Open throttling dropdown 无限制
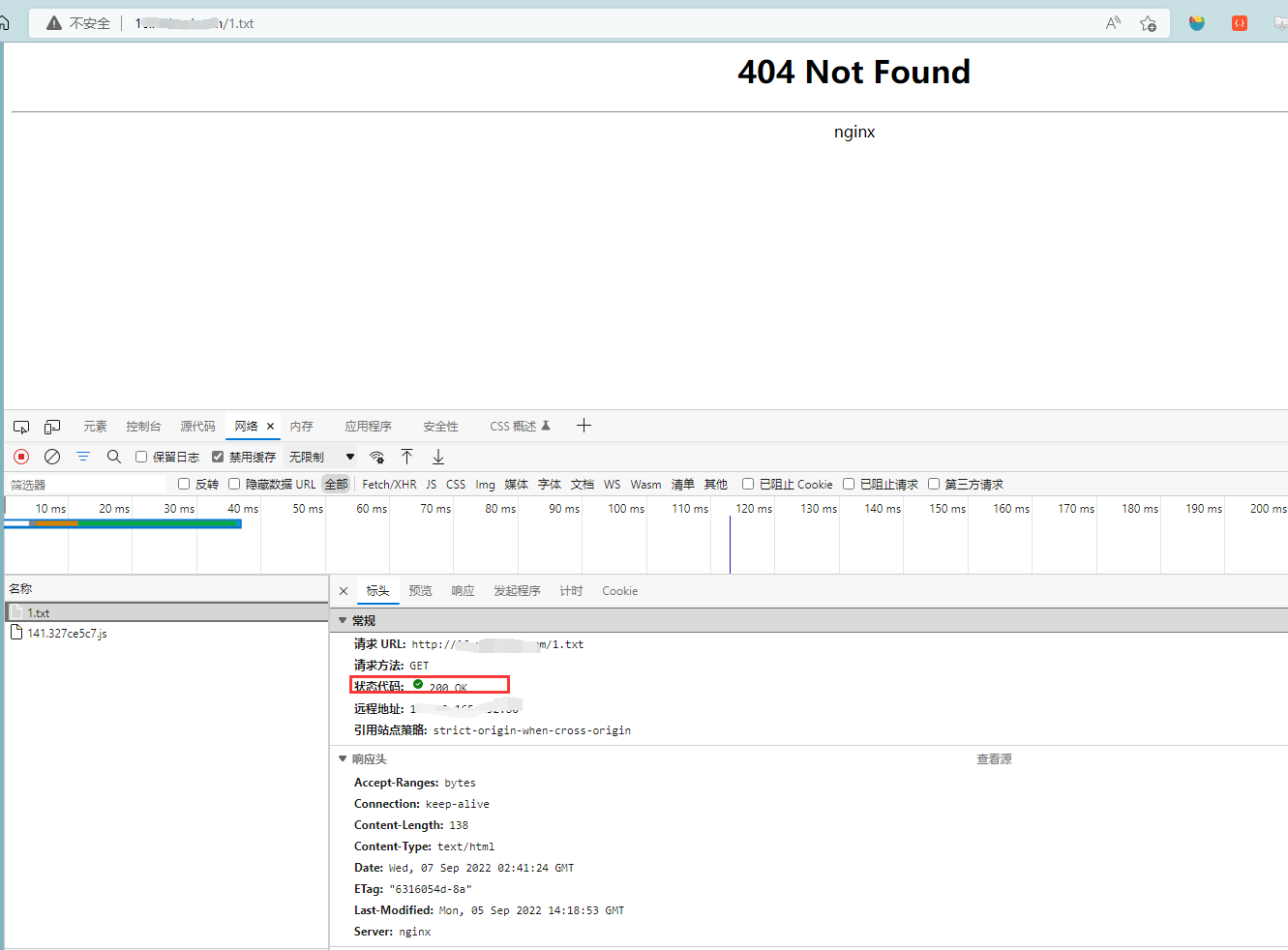 click(321, 457)
